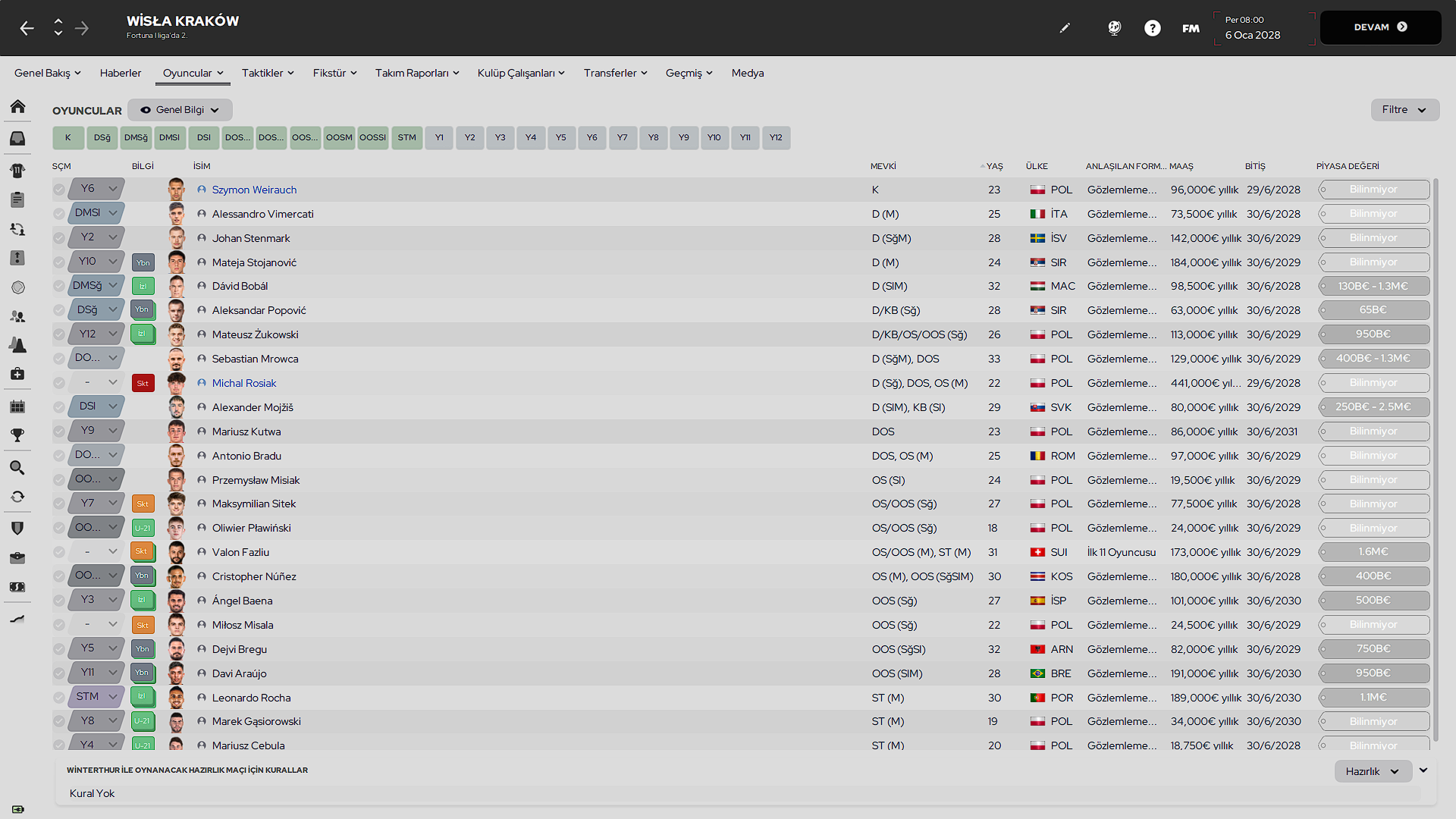Tick the selection circle for Leonardo Rocha

[x=59, y=698]
